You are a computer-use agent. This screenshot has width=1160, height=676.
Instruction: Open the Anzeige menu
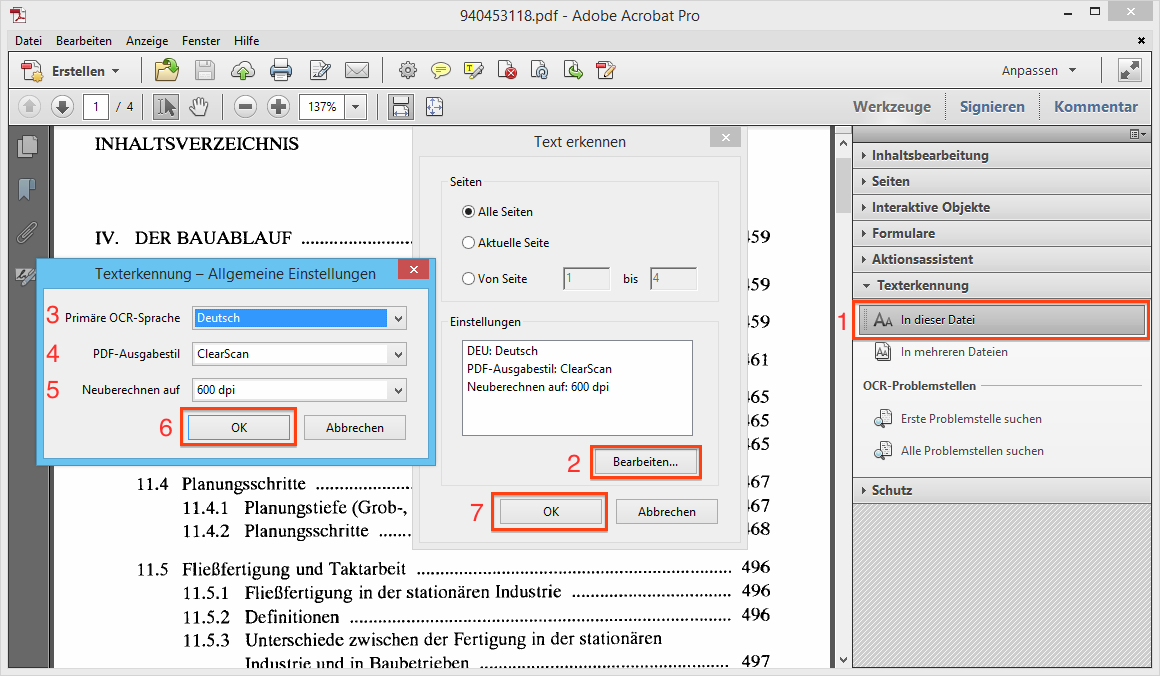click(x=147, y=41)
